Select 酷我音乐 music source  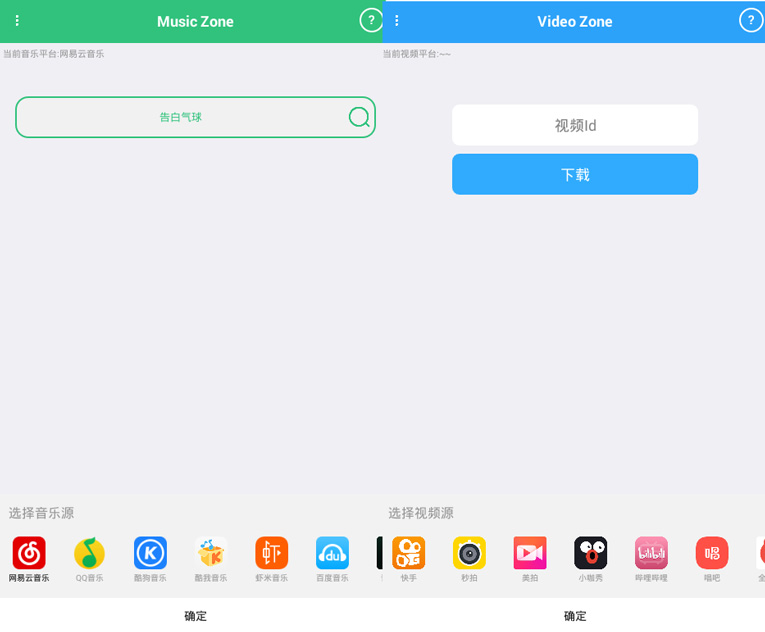pyautogui.click(x=211, y=553)
